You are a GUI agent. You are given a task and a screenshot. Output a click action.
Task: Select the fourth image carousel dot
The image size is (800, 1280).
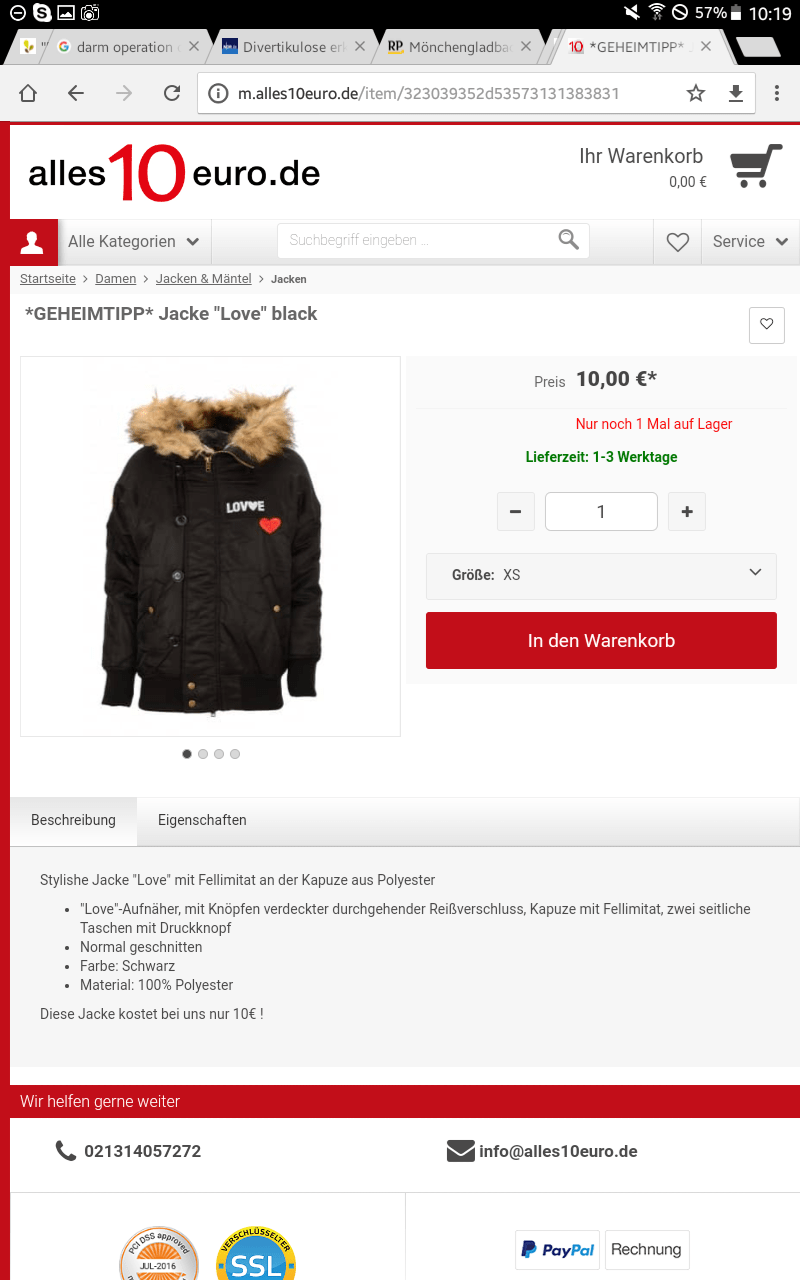(x=235, y=754)
